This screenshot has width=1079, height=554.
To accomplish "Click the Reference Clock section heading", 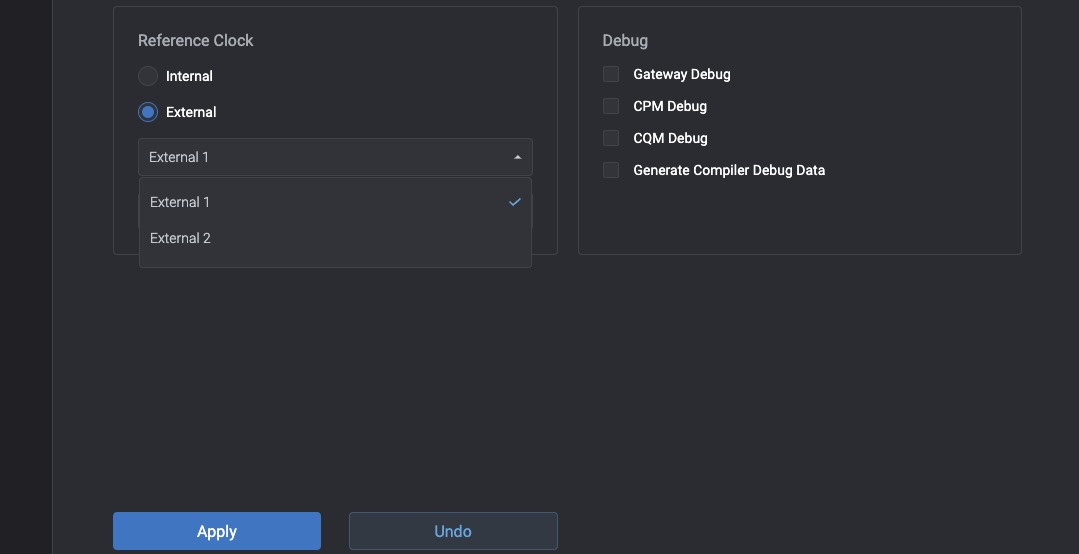I will tap(195, 40).
